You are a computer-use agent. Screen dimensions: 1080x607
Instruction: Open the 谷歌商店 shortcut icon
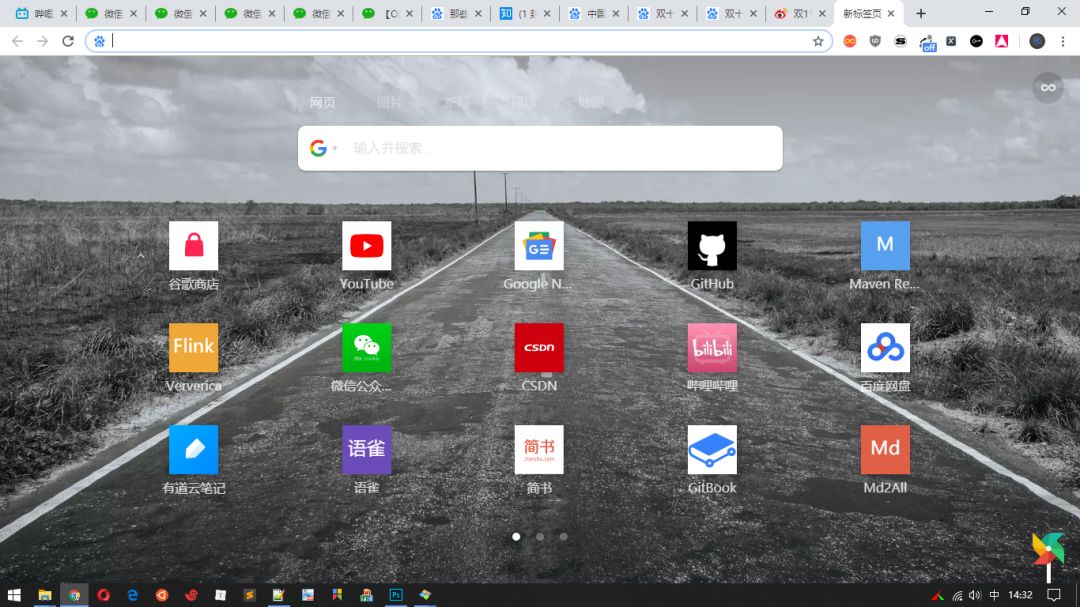click(194, 246)
